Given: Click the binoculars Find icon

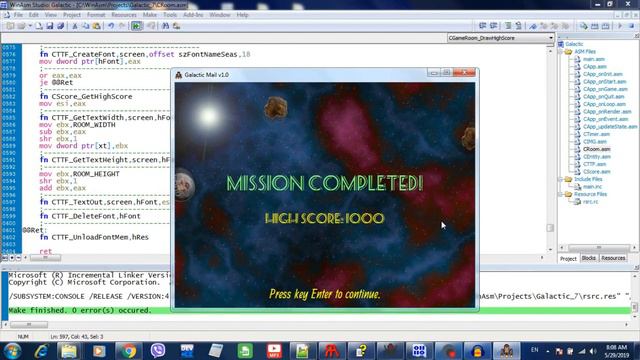Looking at the screenshot, I should tap(165, 26).
